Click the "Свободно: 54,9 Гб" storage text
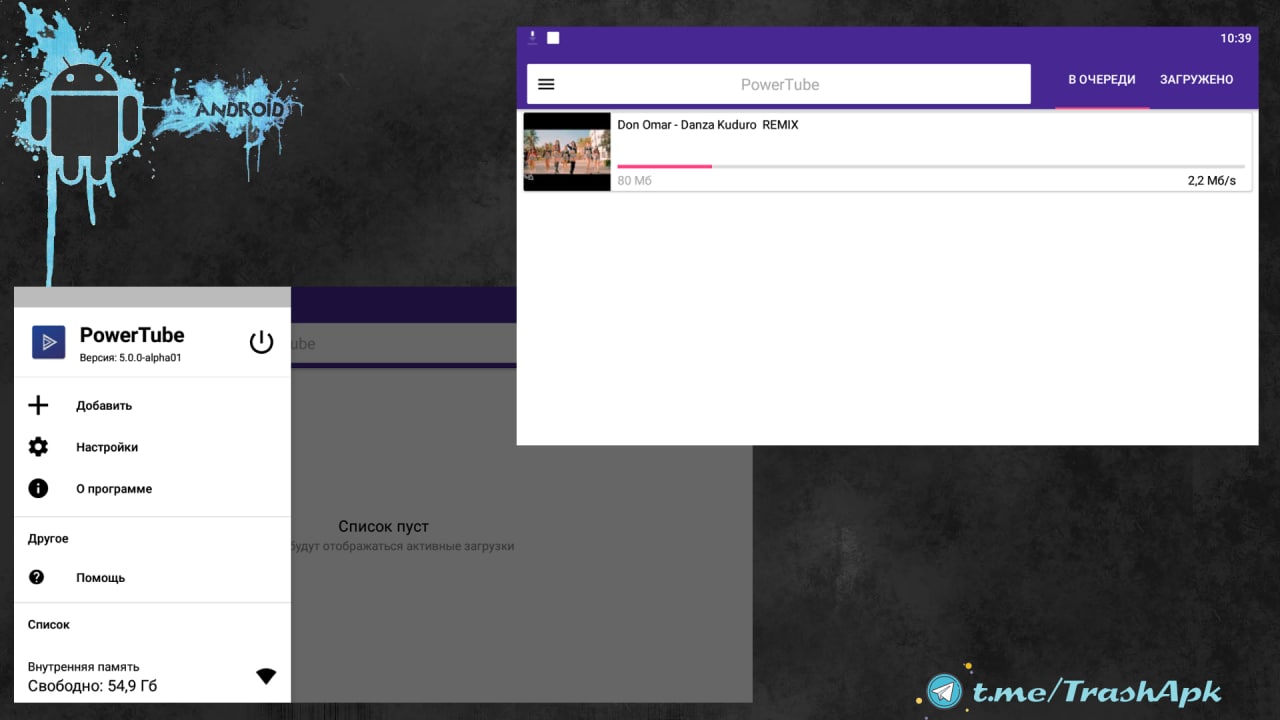 (x=92, y=686)
